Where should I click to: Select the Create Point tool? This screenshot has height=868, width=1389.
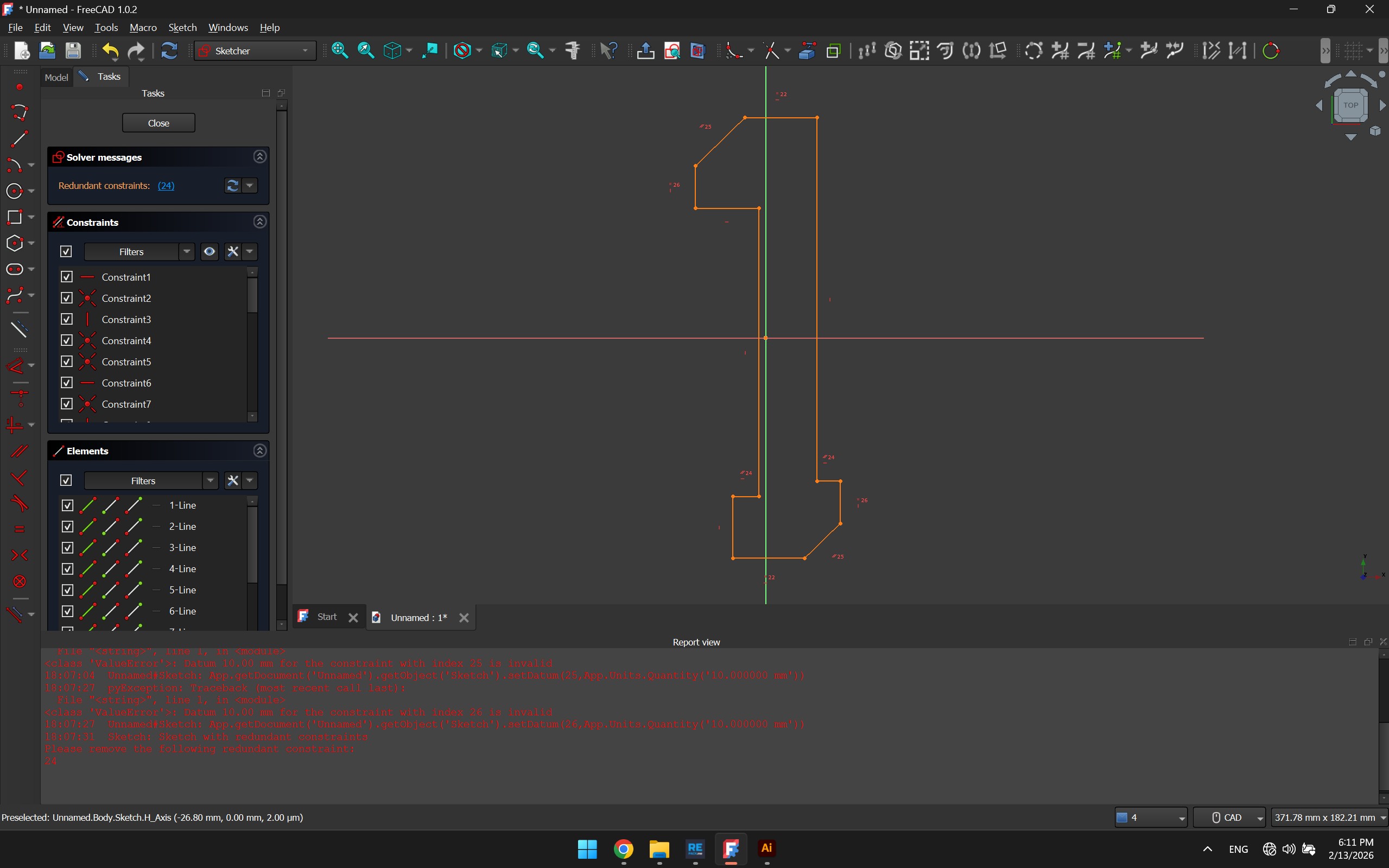[20, 87]
